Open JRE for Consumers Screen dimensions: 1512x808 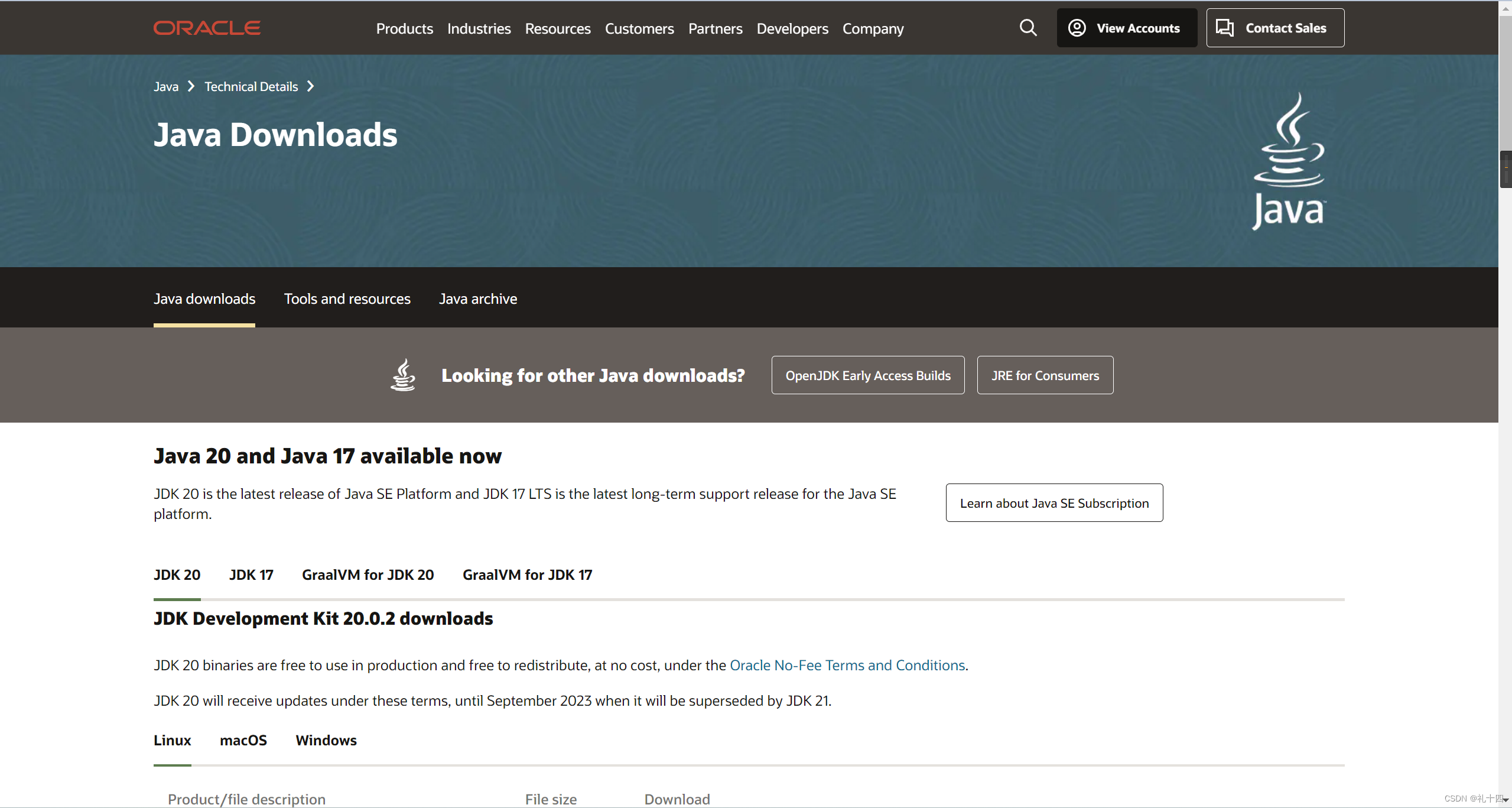tap(1045, 375)
